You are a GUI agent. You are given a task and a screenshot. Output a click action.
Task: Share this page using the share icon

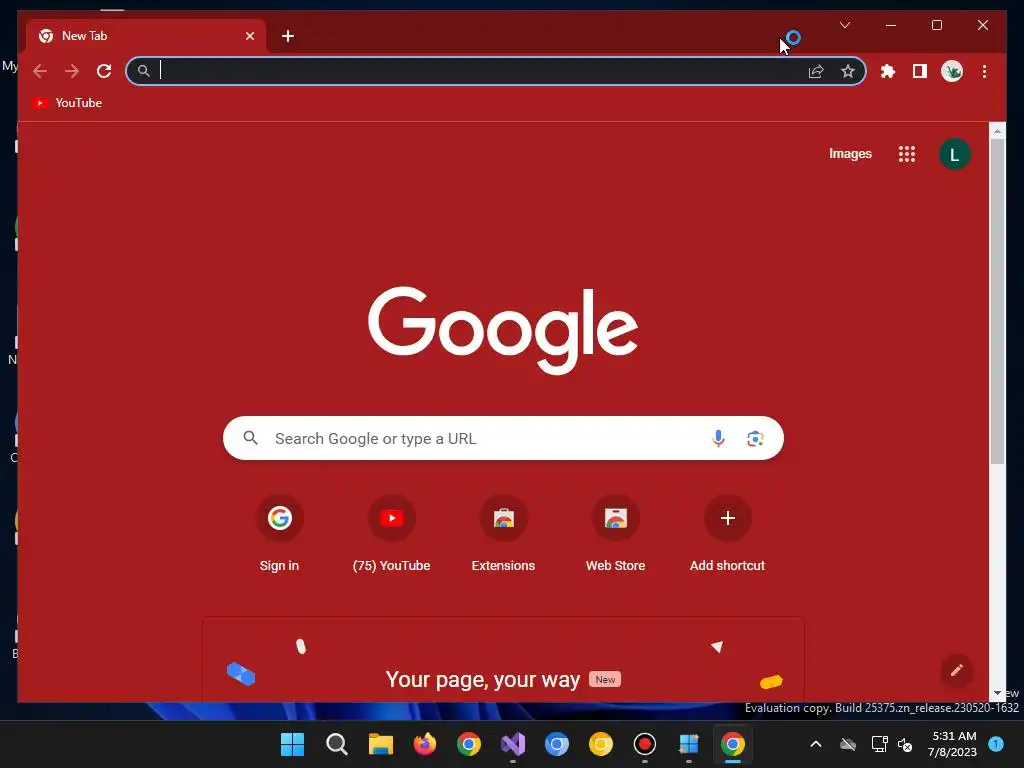816,71
